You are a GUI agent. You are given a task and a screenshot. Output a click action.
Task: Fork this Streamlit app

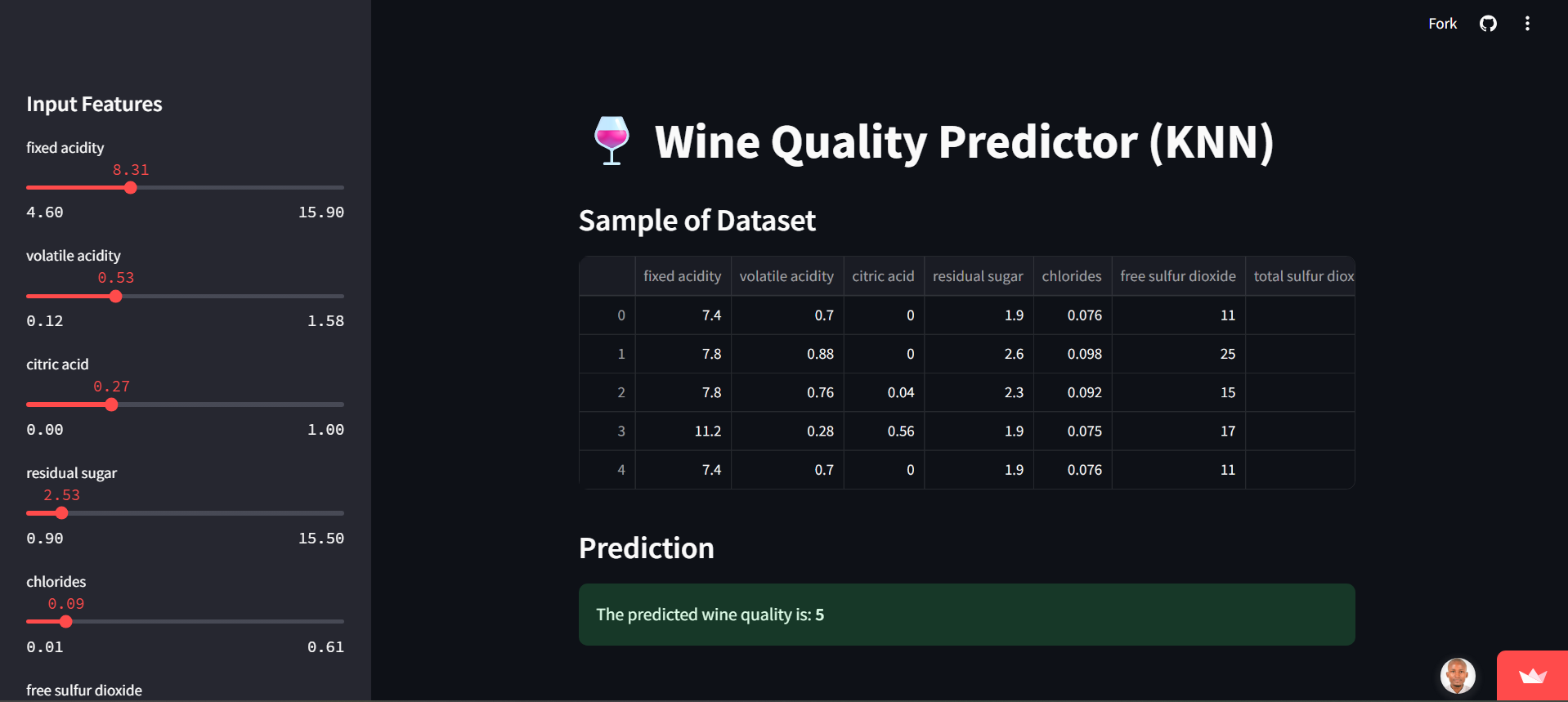pyautogui.click(x=1442, y=24)
